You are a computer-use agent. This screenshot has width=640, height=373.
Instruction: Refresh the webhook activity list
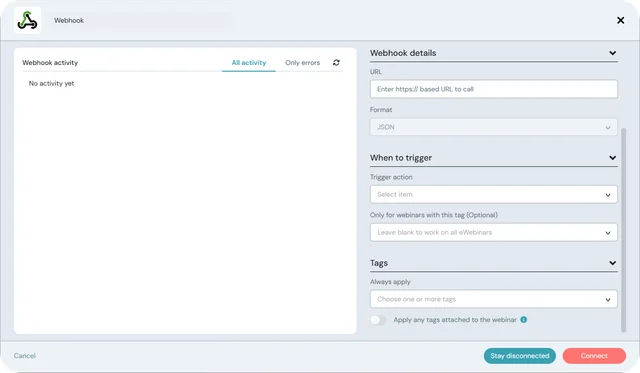336,62
